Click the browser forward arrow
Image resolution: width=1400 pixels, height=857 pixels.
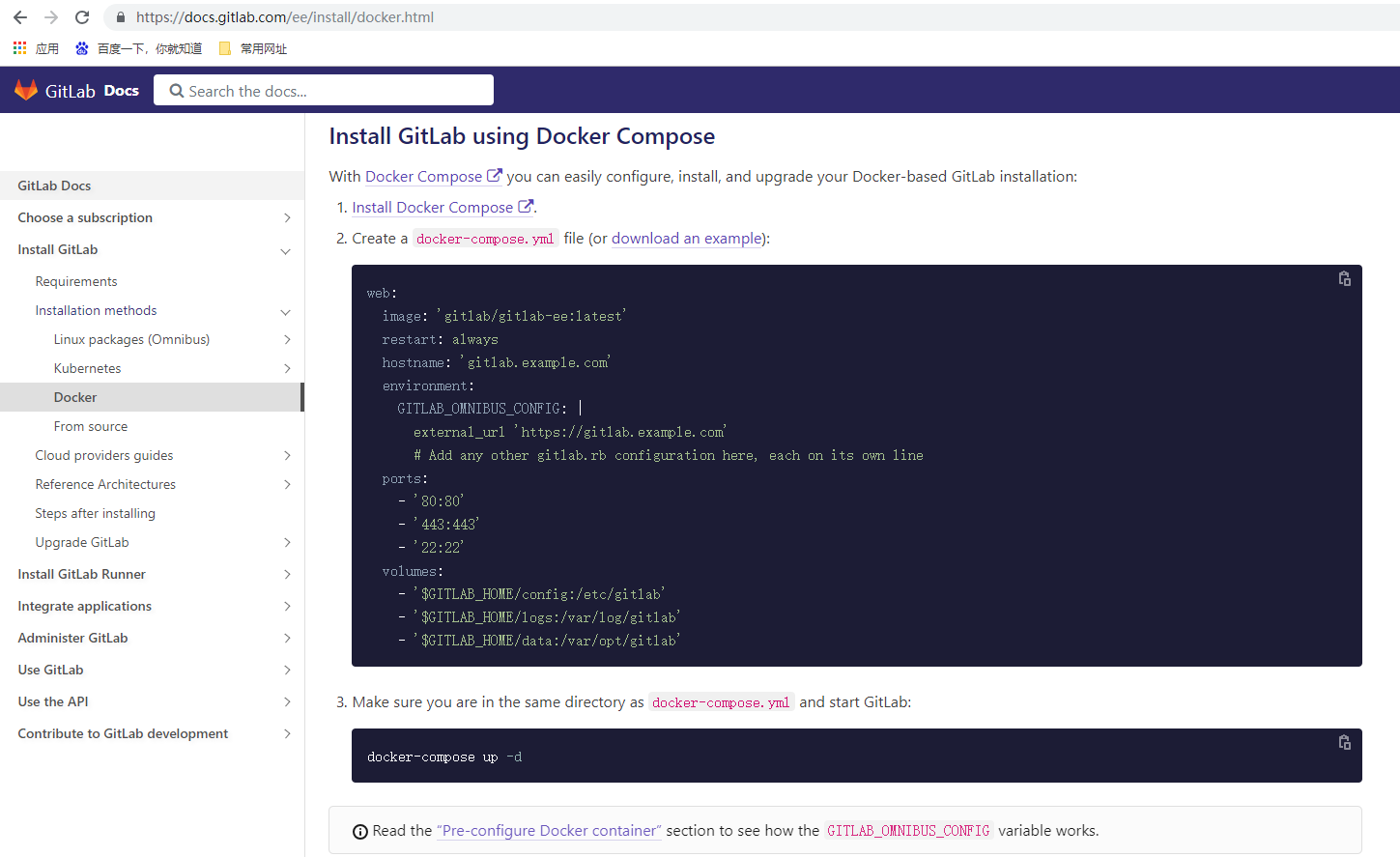coord(51,17)
